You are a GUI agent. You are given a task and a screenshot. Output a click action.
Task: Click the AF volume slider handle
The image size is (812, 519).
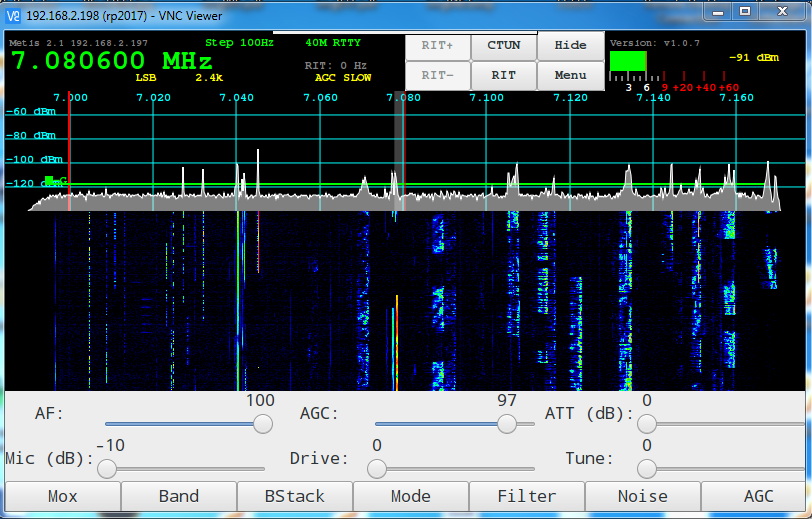pyautogui.click(x=263, y=424)
